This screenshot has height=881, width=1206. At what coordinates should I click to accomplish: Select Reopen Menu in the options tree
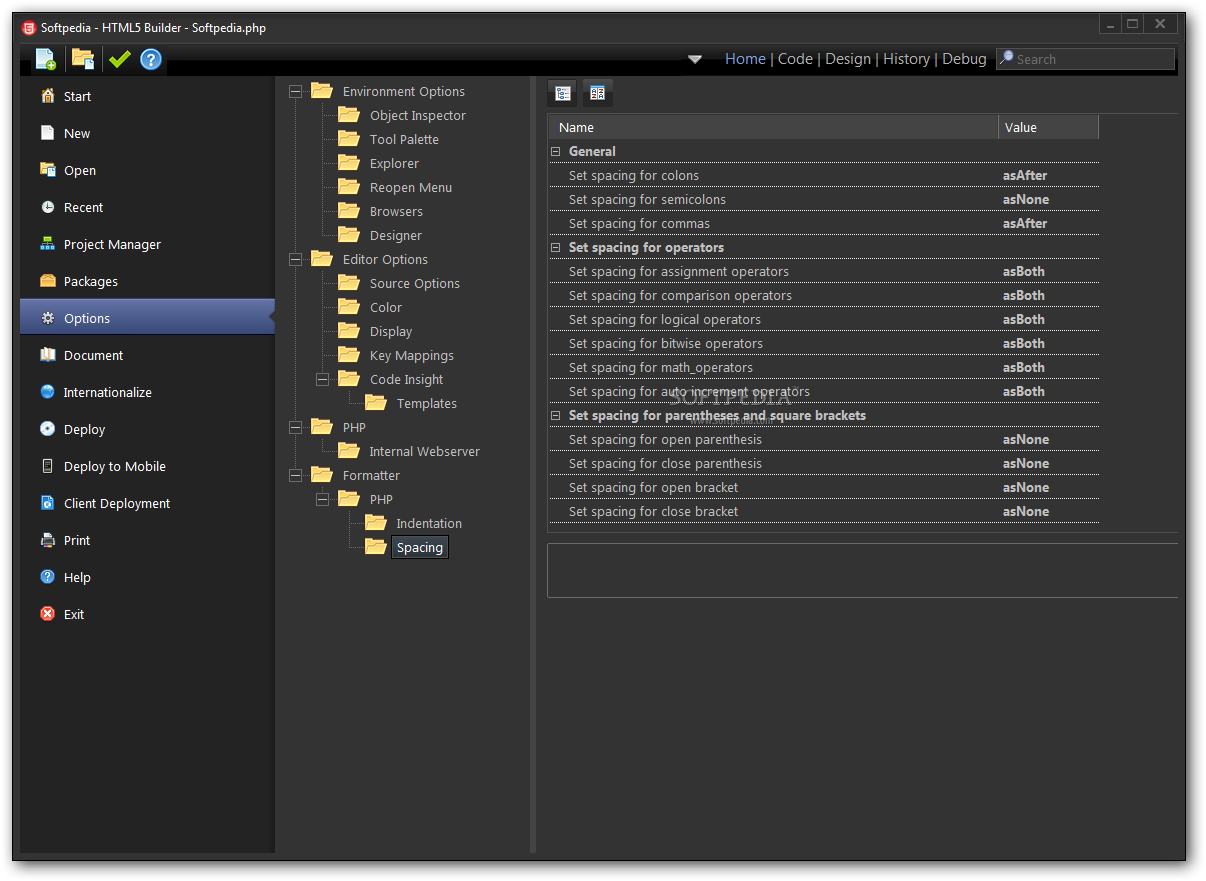tap(411, 187)
